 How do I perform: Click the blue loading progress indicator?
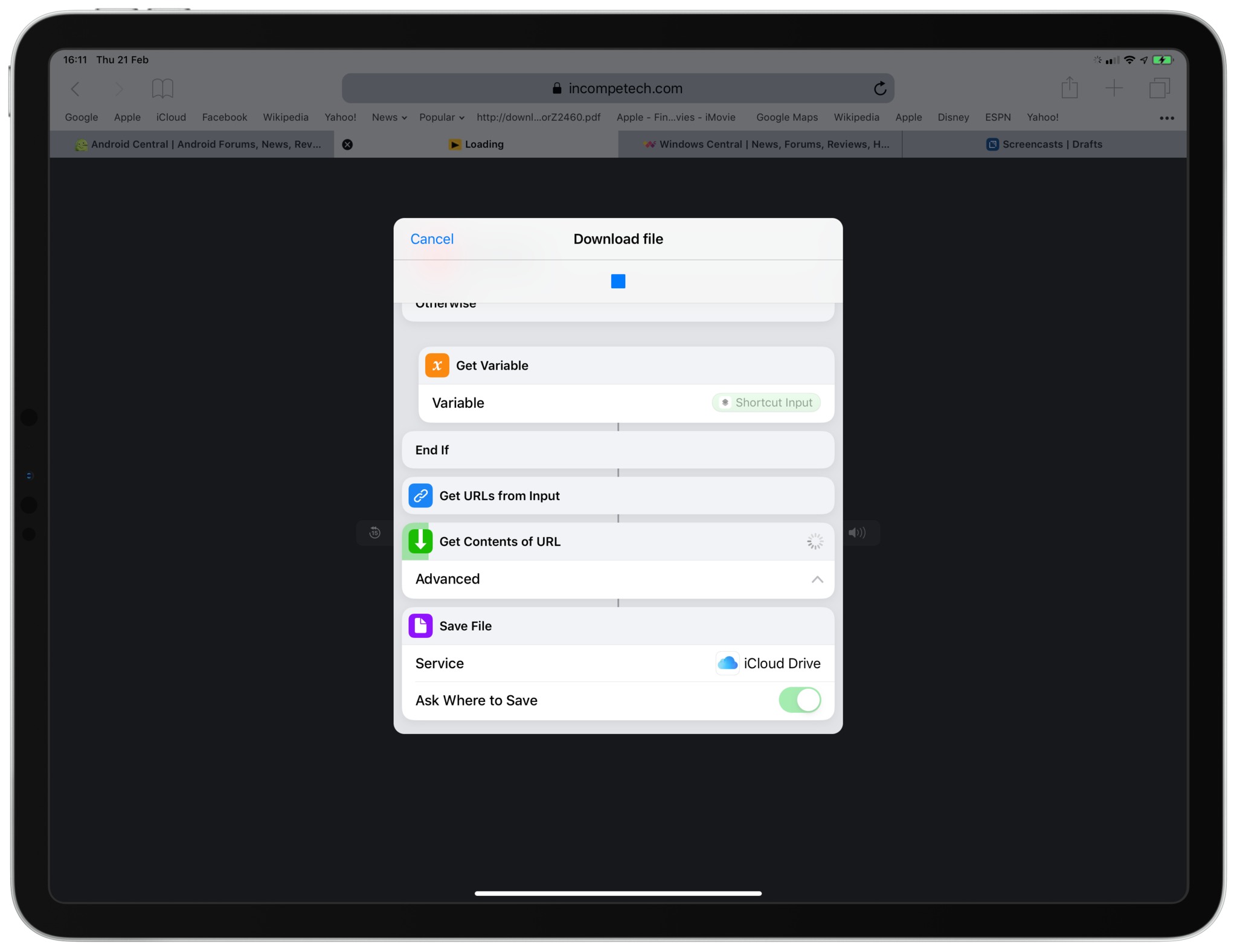617,281
